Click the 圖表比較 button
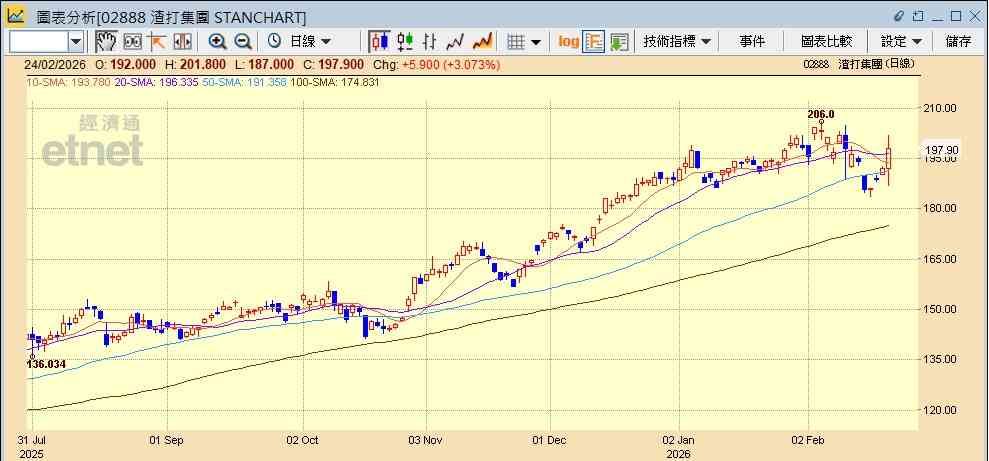This screenshot has height=461, width=989. point(826,42)
